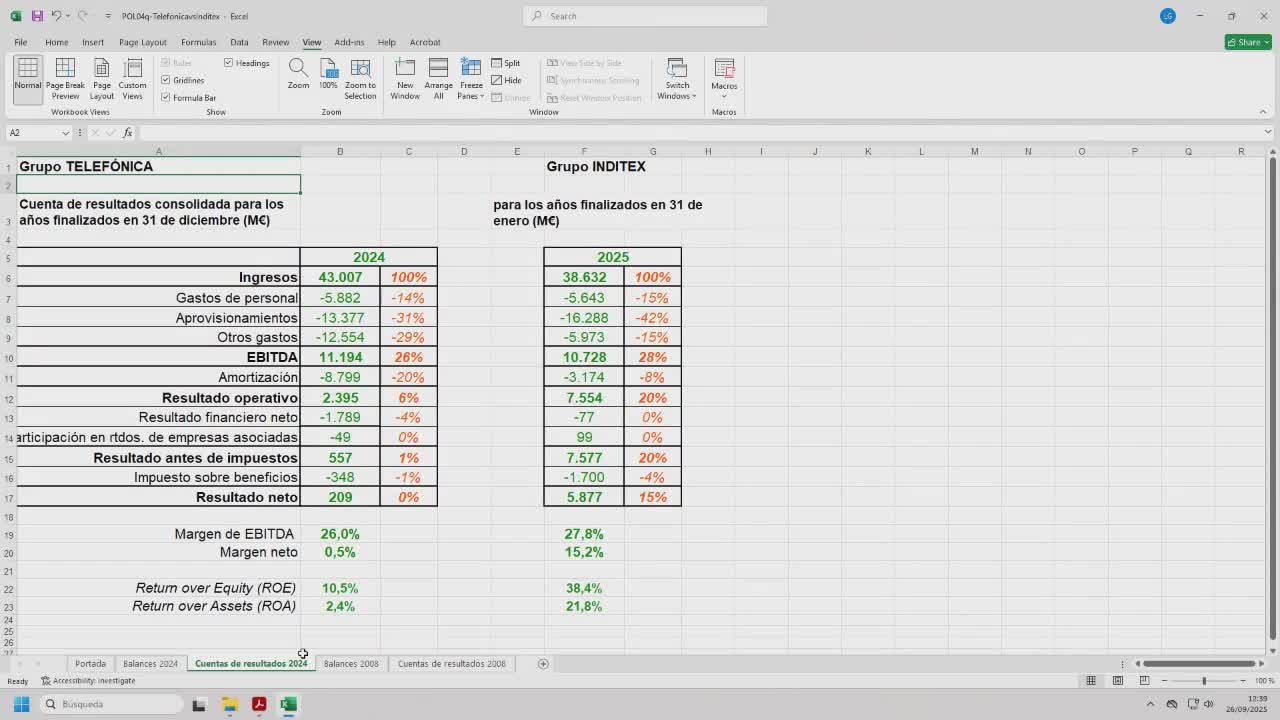
Task: Click the Search box in title bar
Action: pyautogui.click(x=645, y=16)
